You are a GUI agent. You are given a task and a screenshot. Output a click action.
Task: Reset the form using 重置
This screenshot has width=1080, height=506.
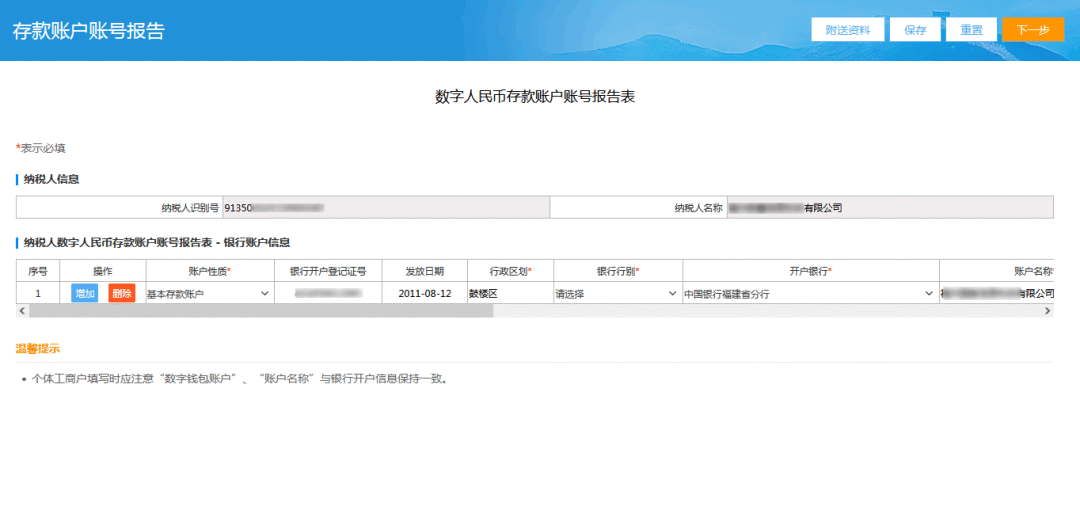pos(971,30)
